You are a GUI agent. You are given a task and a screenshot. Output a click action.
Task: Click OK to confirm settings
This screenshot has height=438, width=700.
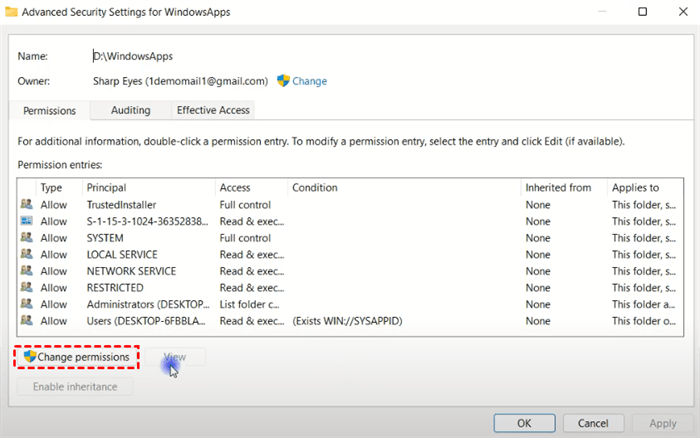tap(524, 423)
